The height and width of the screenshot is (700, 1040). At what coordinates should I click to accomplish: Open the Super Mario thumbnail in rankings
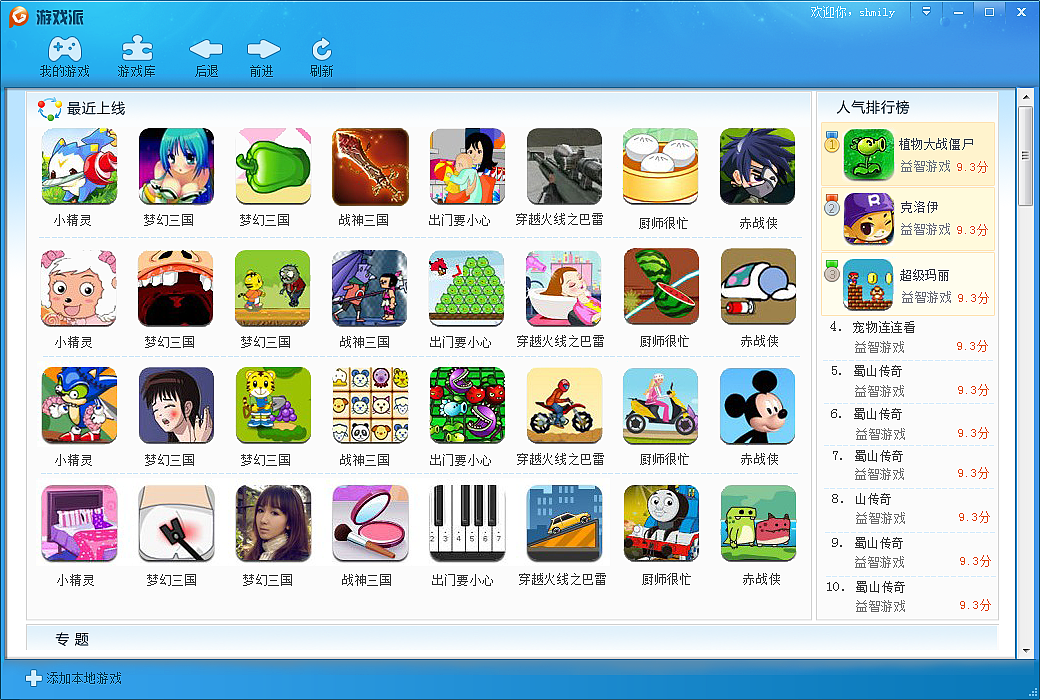tap(868, 285)
